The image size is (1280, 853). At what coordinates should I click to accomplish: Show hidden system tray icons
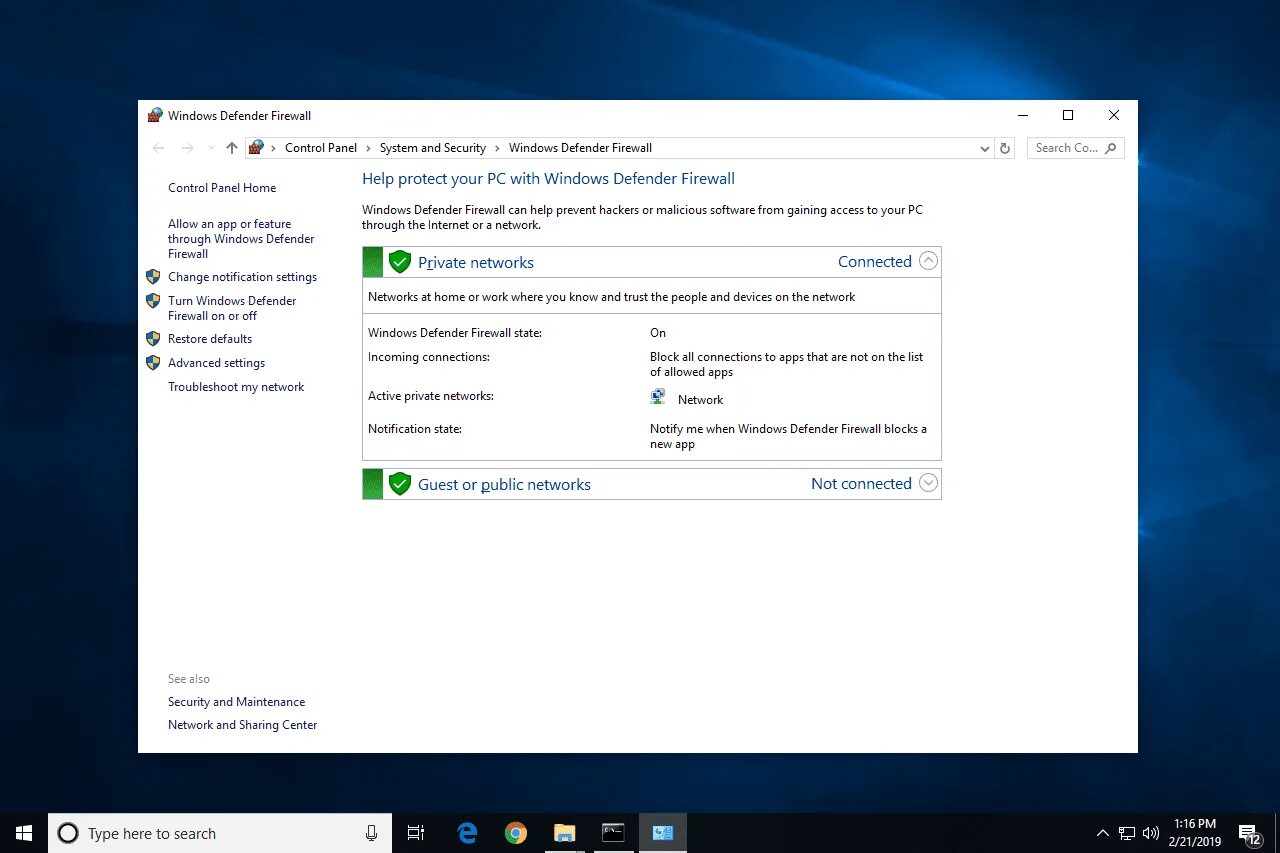click(1103, 833)
